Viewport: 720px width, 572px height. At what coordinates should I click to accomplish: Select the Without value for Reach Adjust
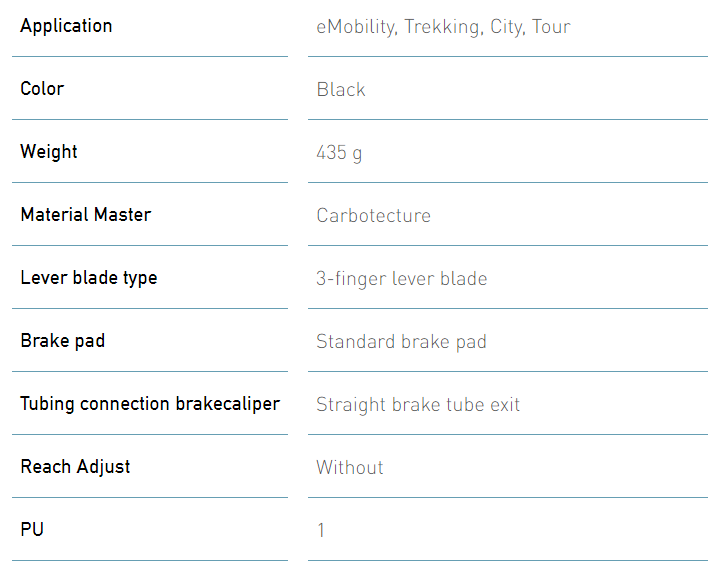pyautogui.click(x=350, y=467)
